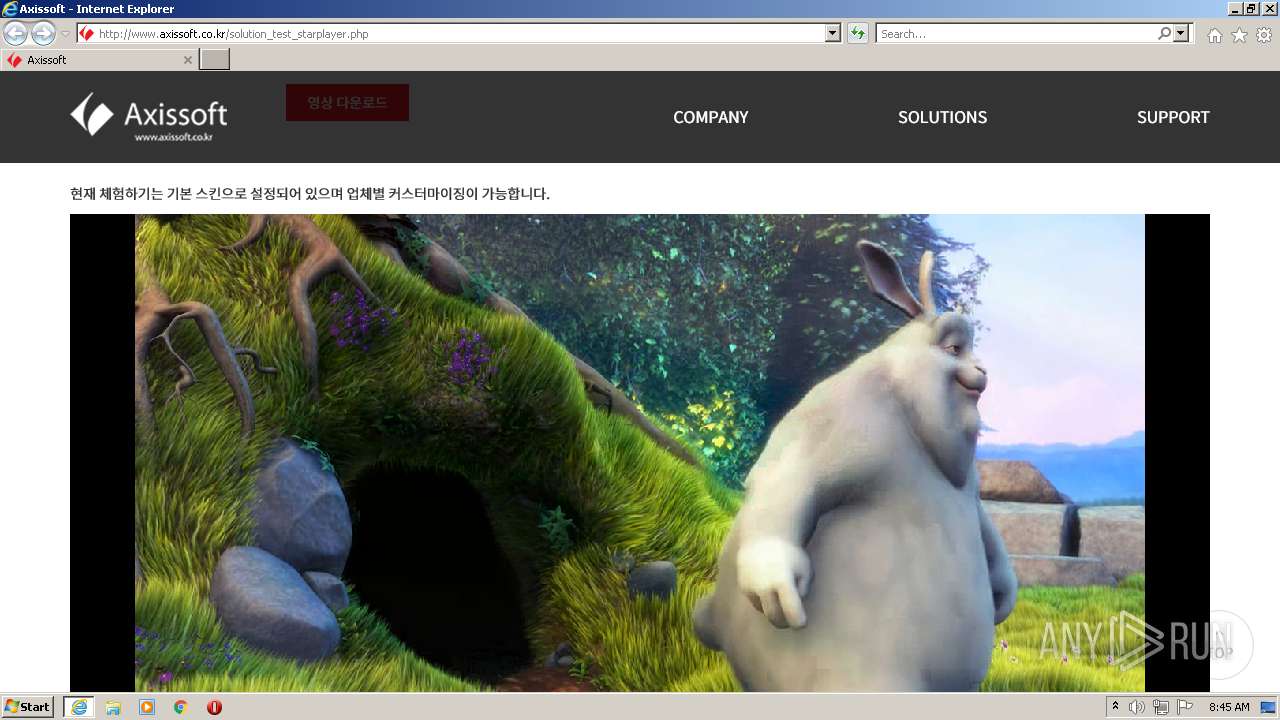Viewport: 1280px width, 720px height.
Task: Select the Axissoft browser tab
Action: (x=99, y=60)
